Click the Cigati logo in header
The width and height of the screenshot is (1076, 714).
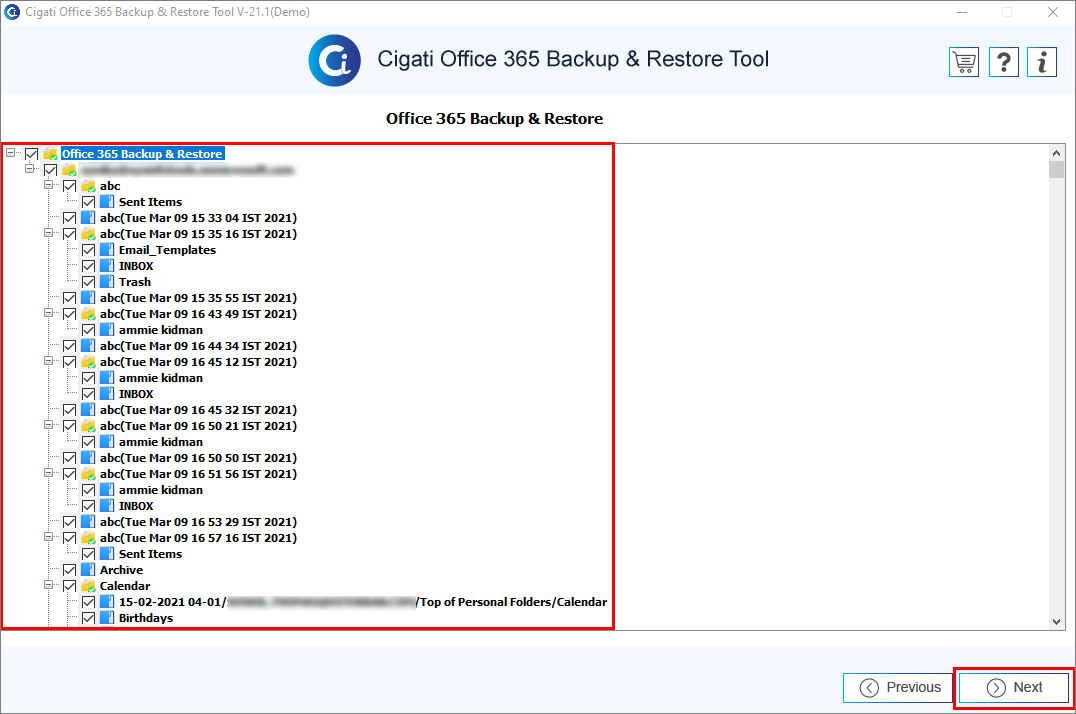(334, 60)
